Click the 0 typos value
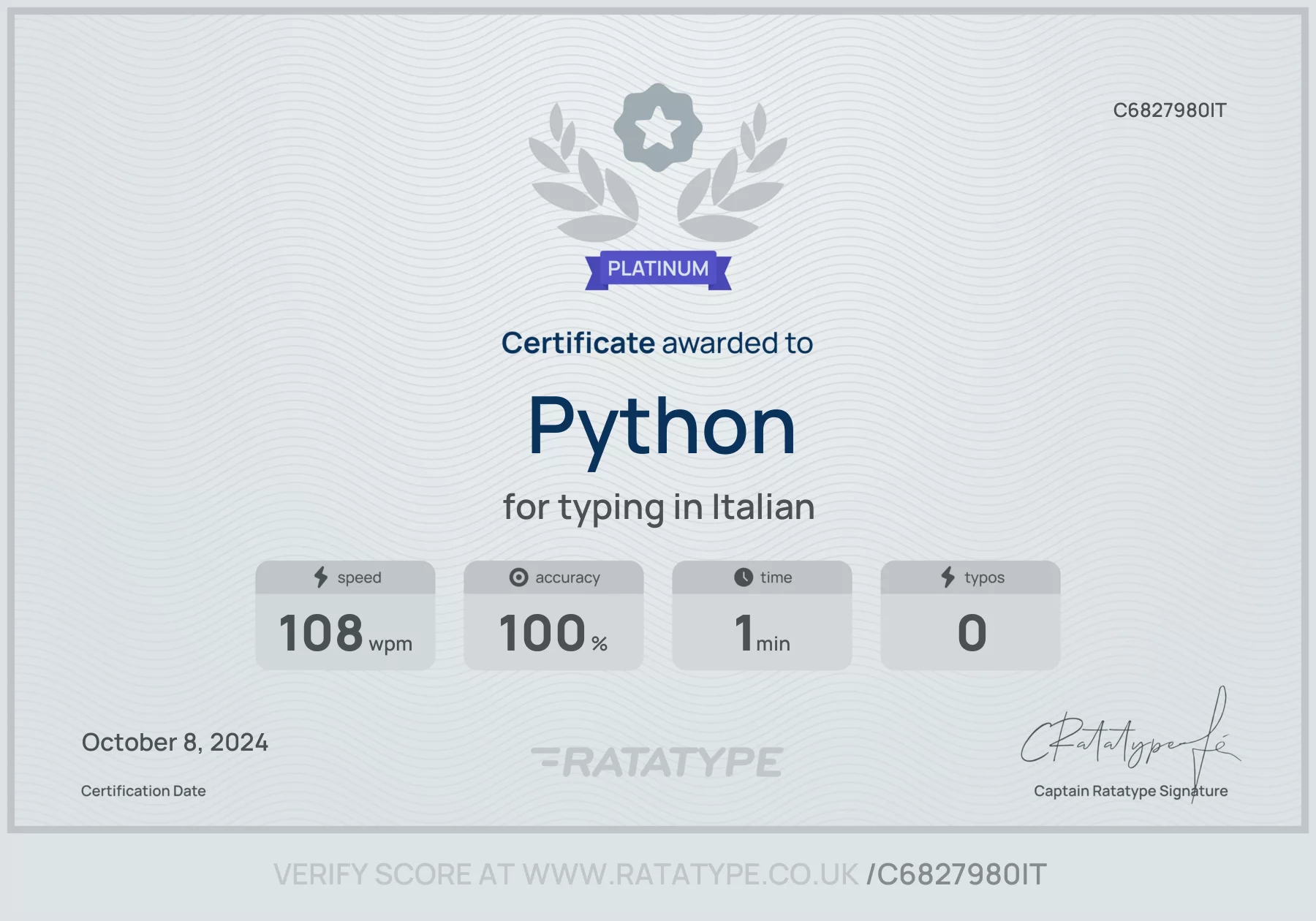 pos(972,633)
